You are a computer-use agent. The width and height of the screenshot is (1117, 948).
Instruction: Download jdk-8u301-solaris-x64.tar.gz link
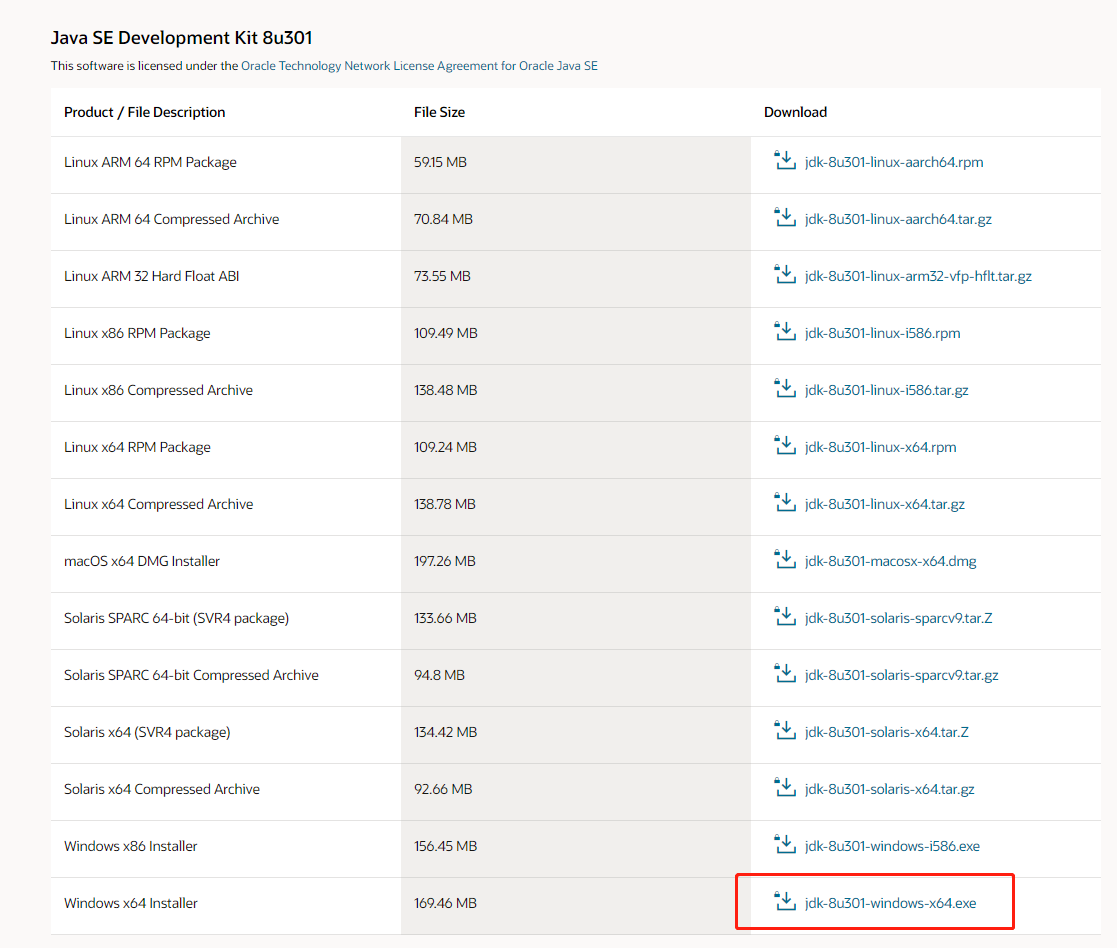pyautogui.click(x=890, y=789)
